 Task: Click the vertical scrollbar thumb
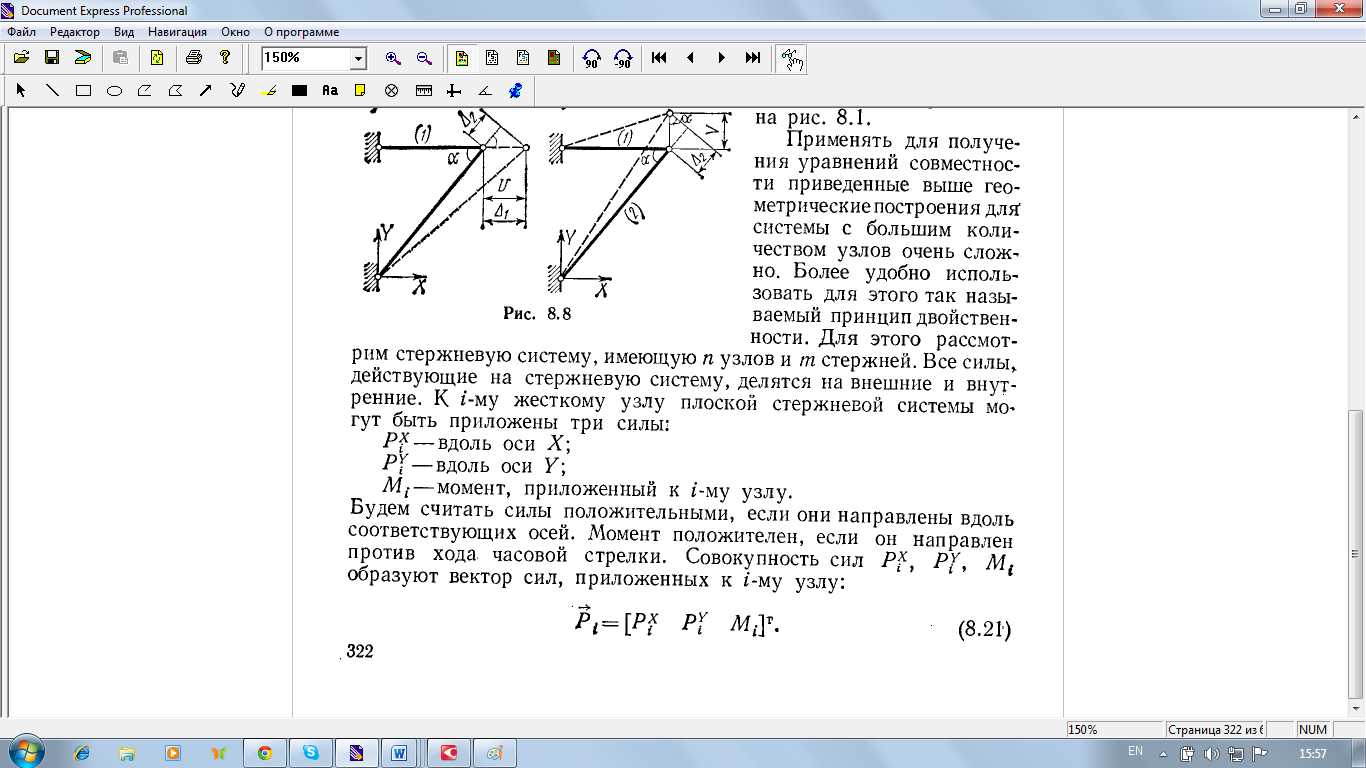coord(1356,554)
